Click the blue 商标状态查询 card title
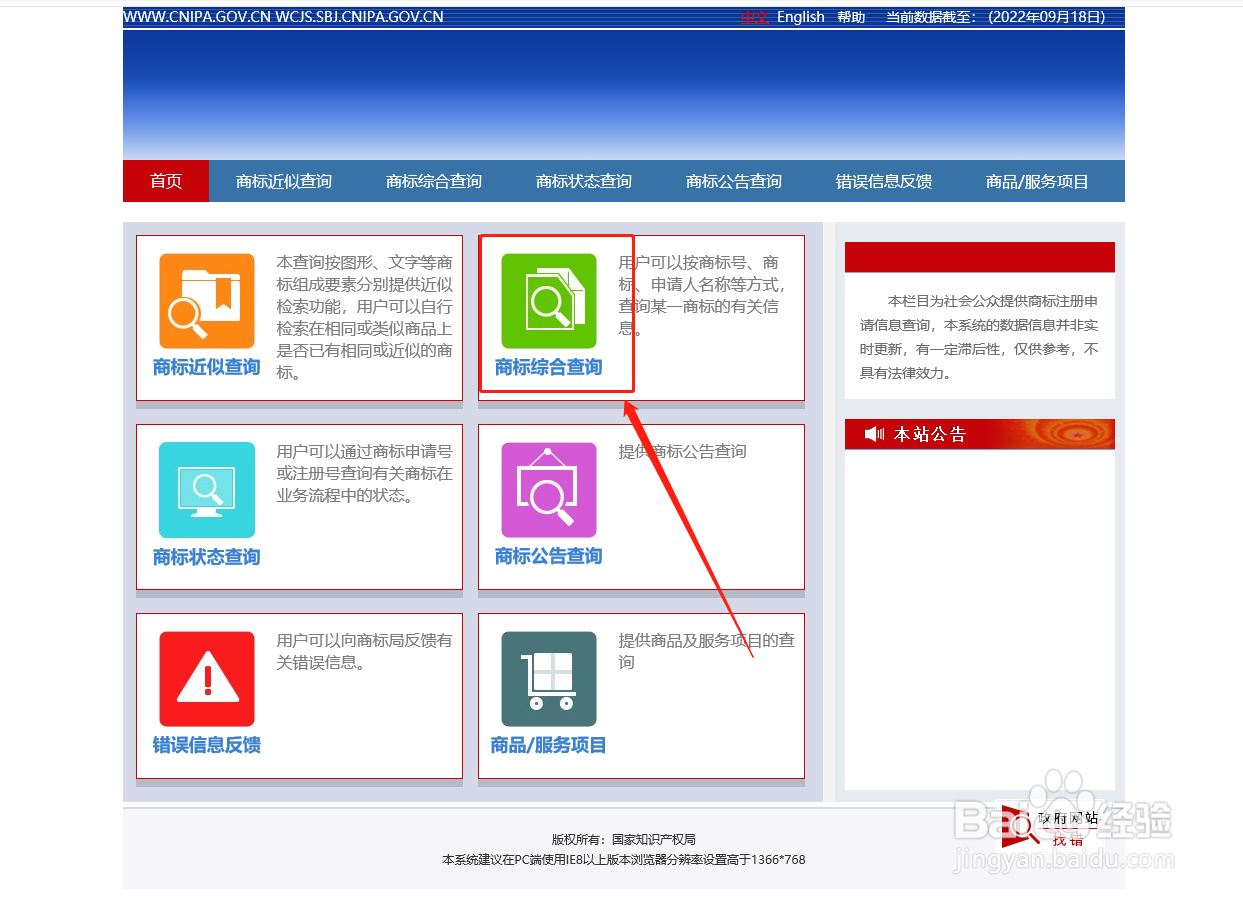 coord(207,556)
